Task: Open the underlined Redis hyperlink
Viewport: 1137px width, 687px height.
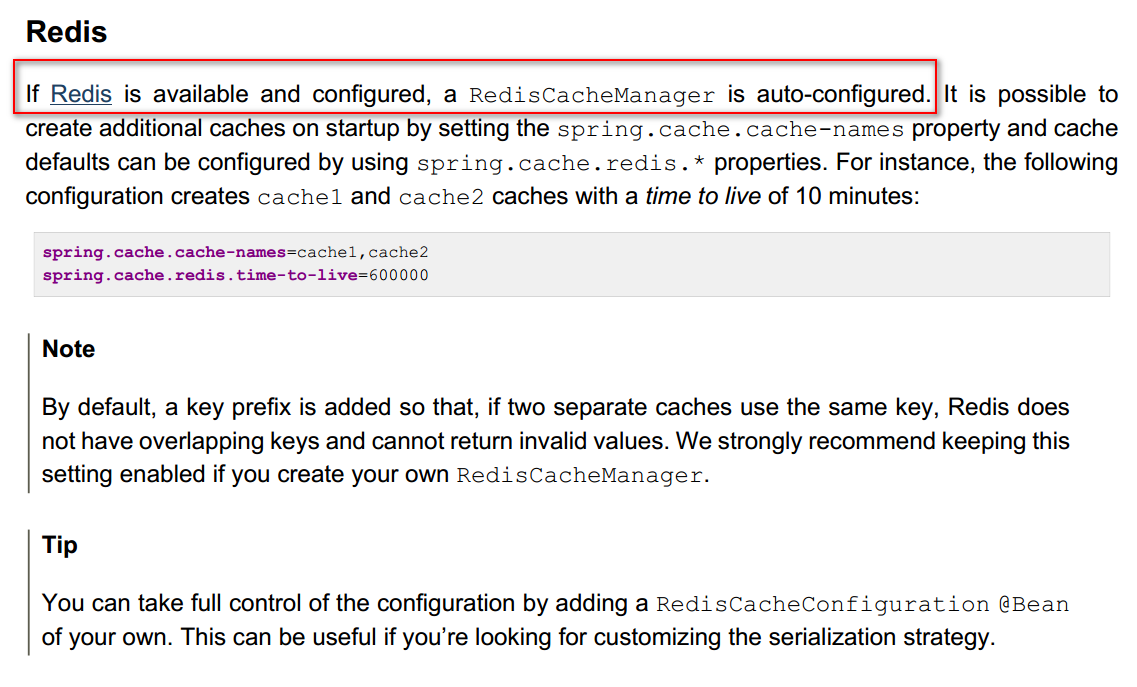Action: (x=81, y=94)
